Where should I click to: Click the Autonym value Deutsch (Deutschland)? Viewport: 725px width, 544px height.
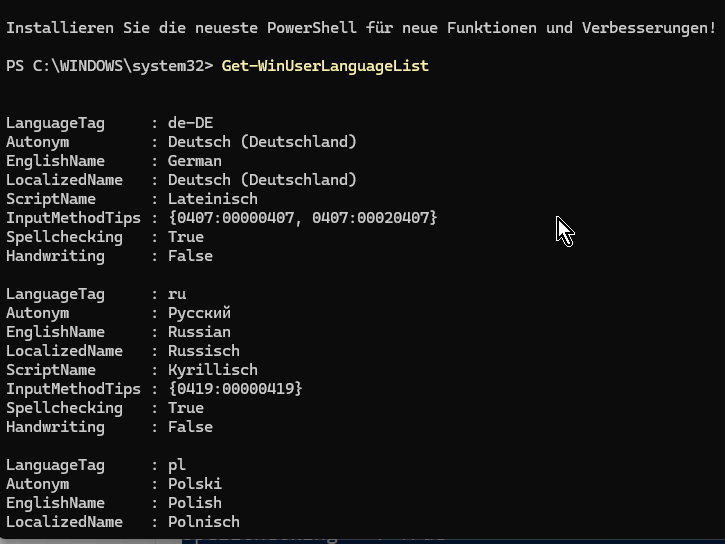click(262, 142)
